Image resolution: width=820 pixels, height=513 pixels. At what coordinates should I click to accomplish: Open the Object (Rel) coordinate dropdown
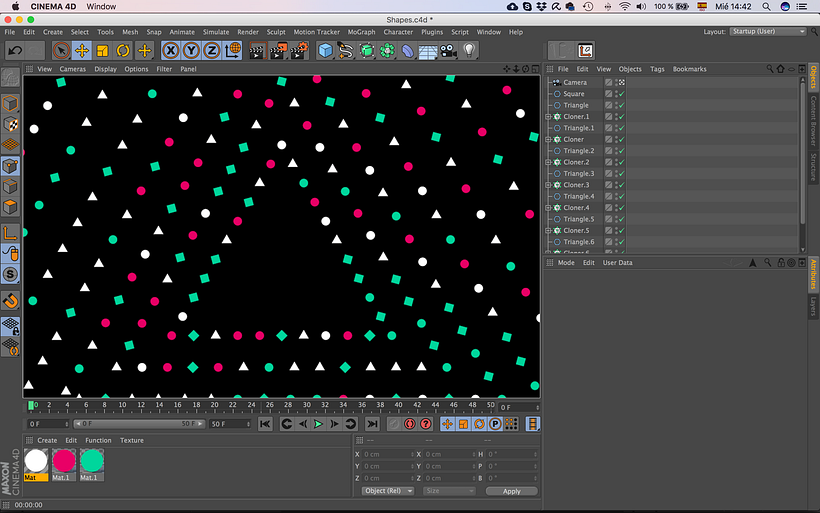coord(388,491)
